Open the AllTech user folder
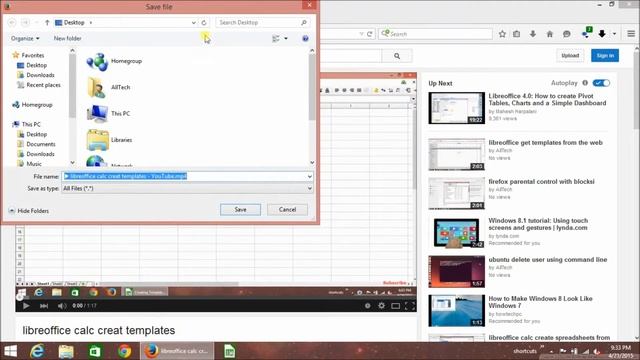 [109, 87]
